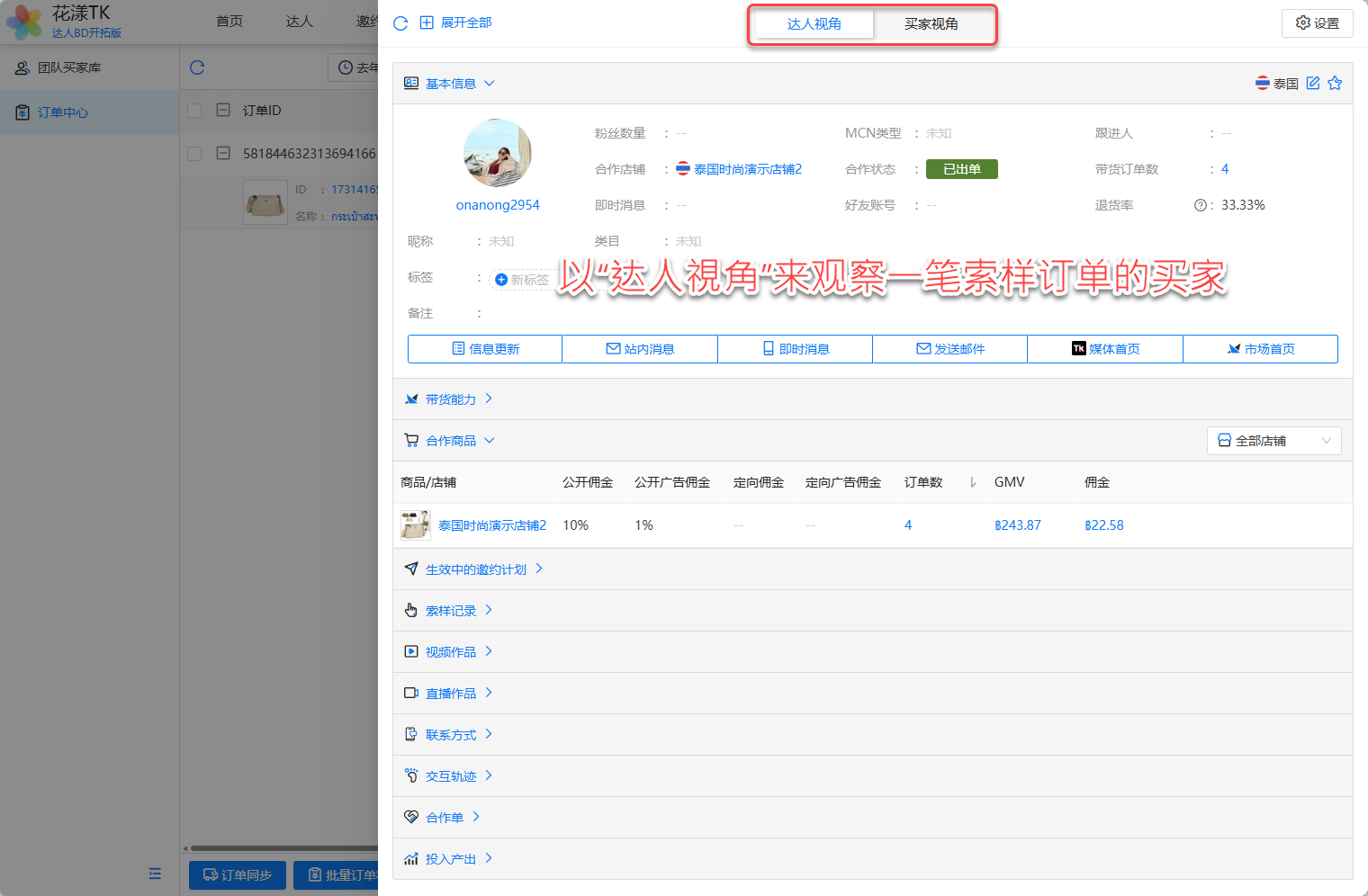This screenshot has height=896, width=1368.
Task: Click 展开全部 expand all icon
Action: [427, 23]
